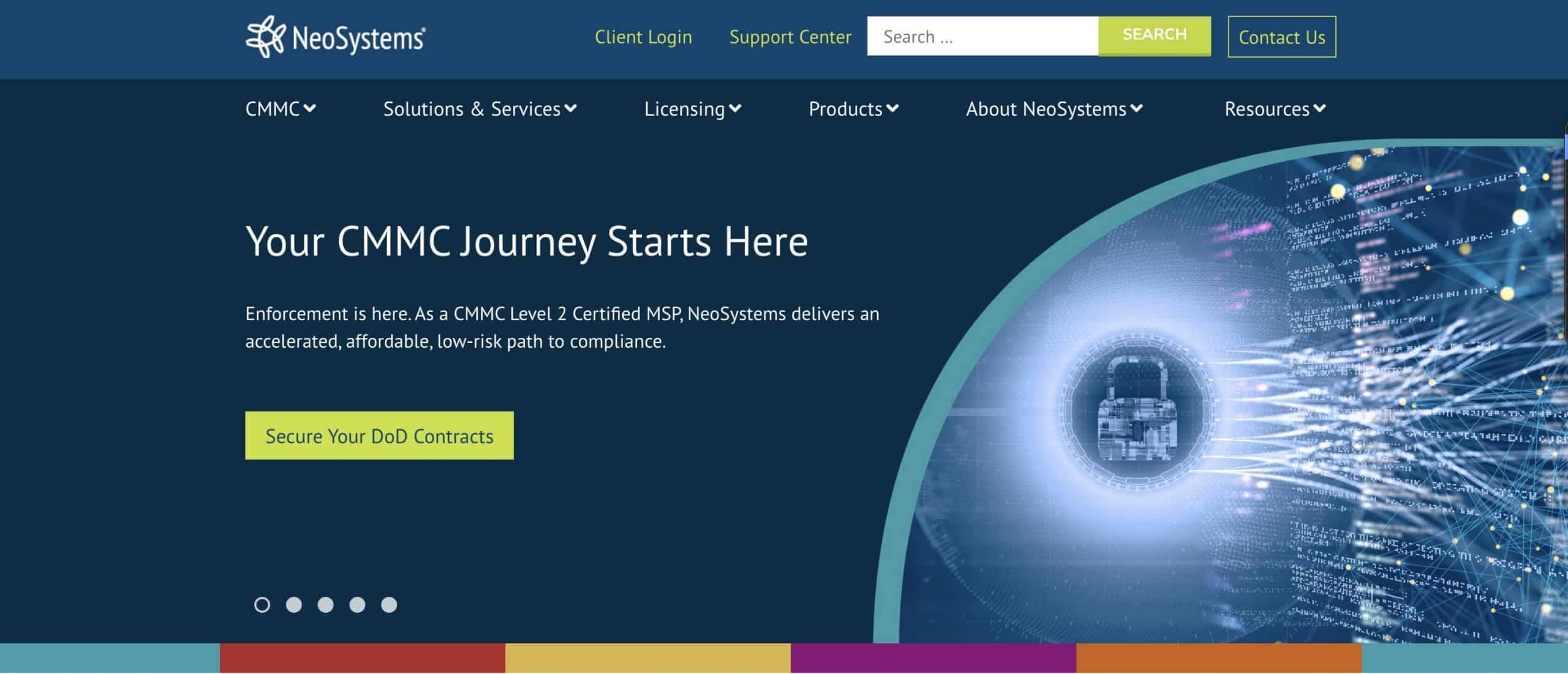This screenshot has width=1568, height=674.
Task: Click the red color tile
Action: [363, 658]
